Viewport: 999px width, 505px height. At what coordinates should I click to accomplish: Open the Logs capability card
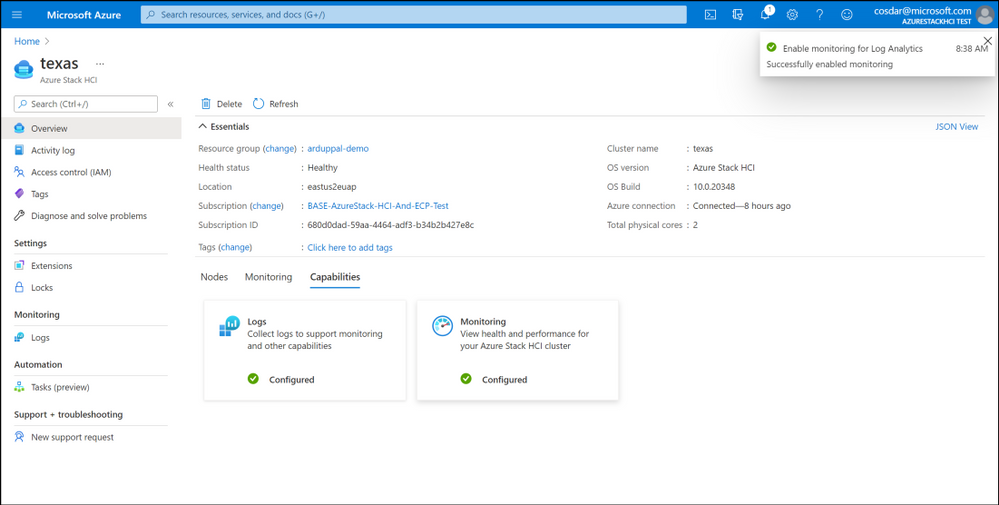tap(305, 350)
